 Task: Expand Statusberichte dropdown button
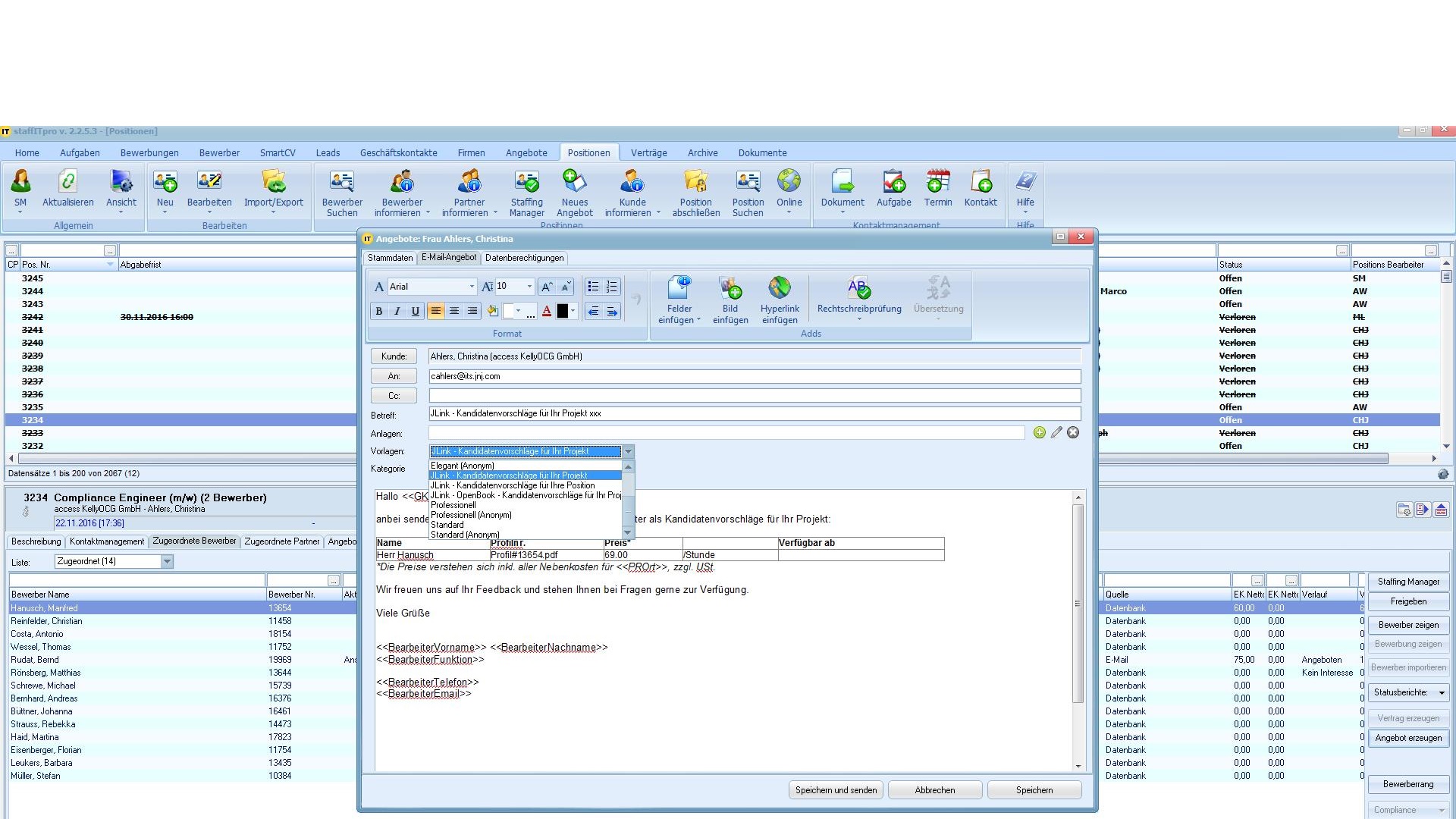tap(1409, 692)
